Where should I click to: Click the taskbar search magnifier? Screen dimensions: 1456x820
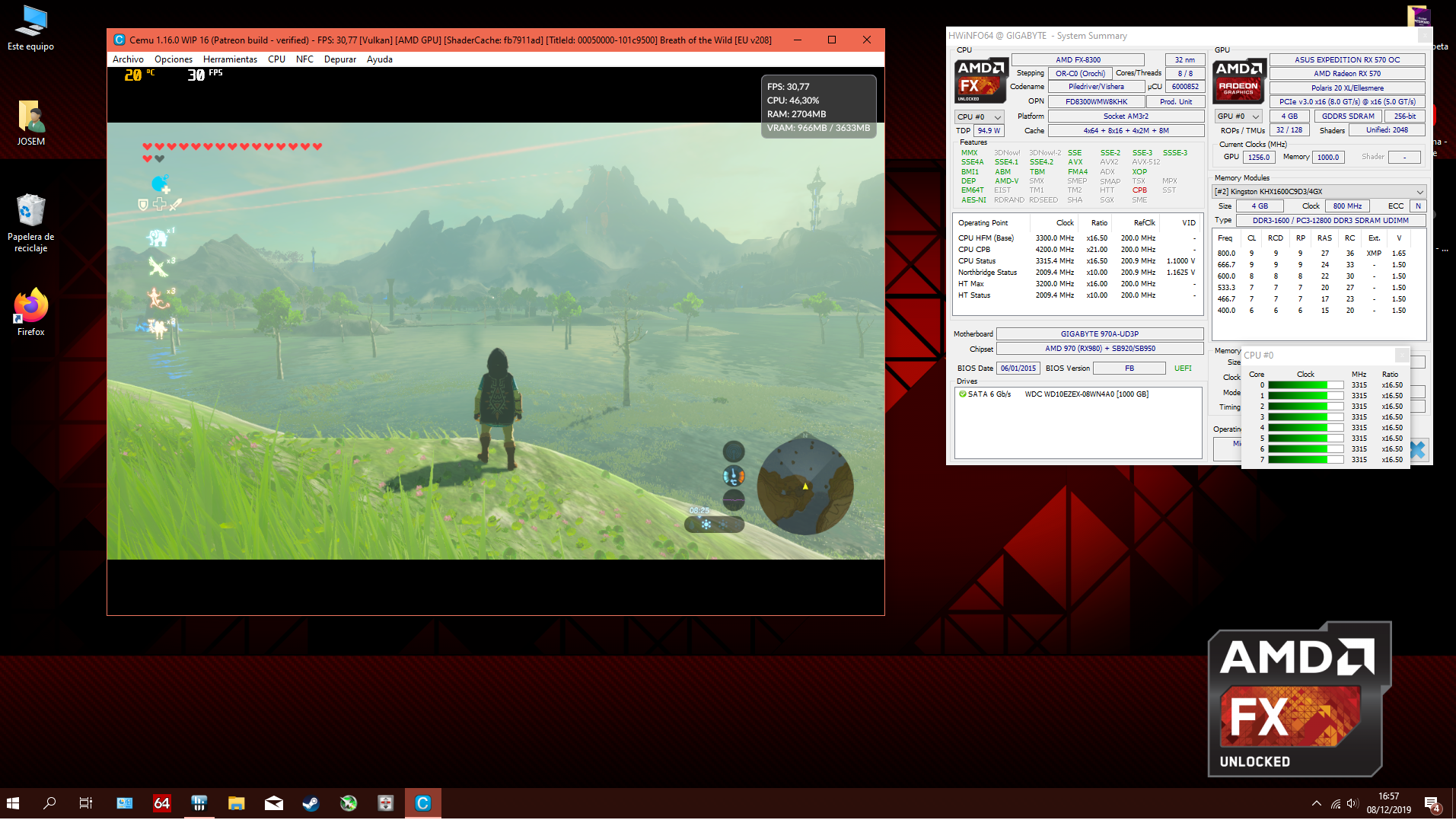[49, 803]
